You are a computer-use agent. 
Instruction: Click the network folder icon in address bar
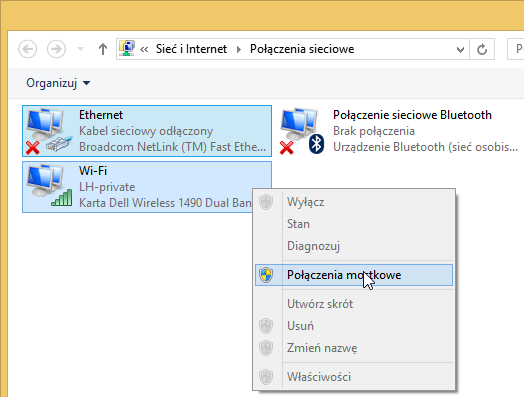[x=127, y=48]
